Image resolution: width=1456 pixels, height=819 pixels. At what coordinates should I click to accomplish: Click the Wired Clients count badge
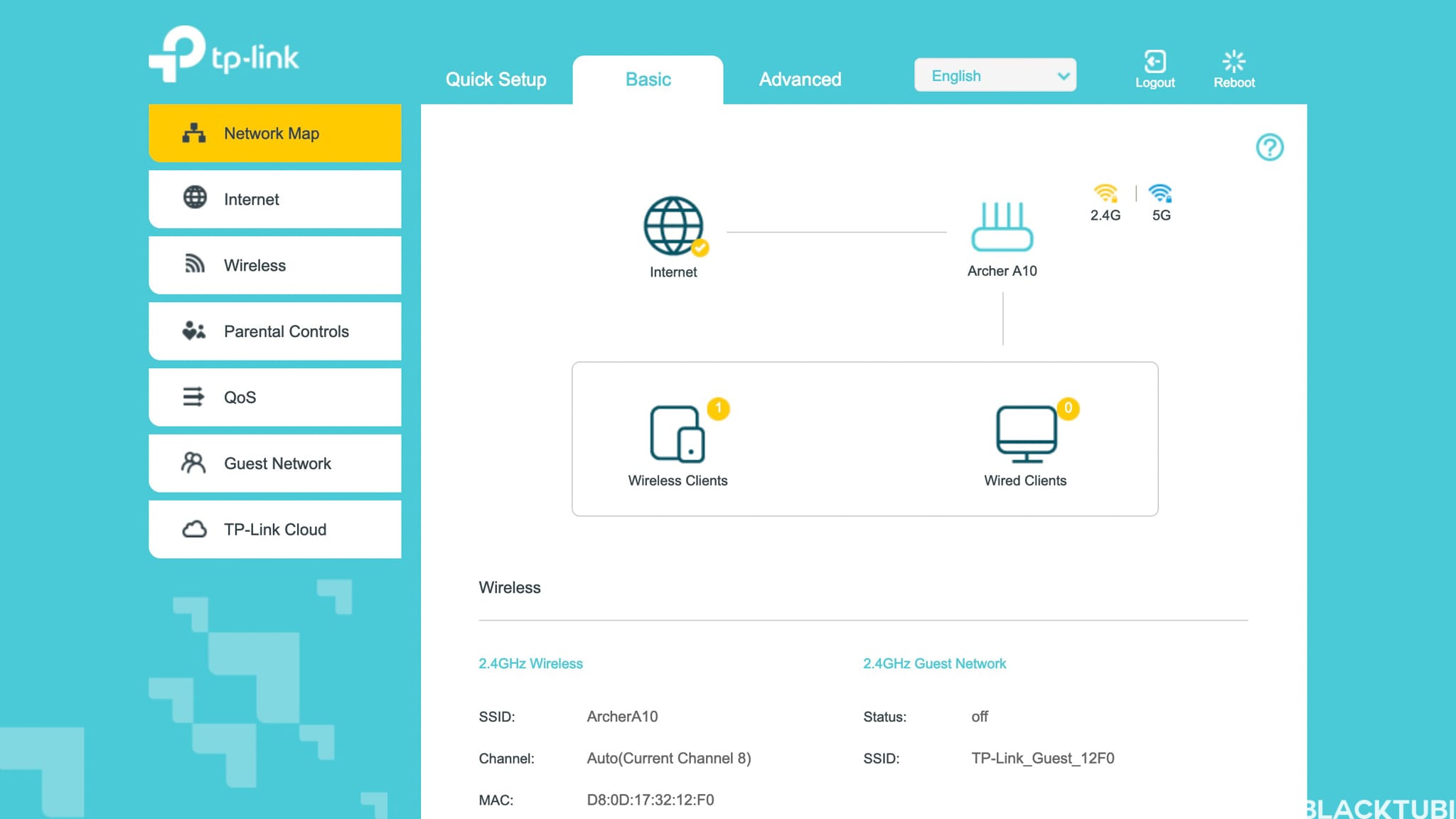click(x=1068, y=408)
